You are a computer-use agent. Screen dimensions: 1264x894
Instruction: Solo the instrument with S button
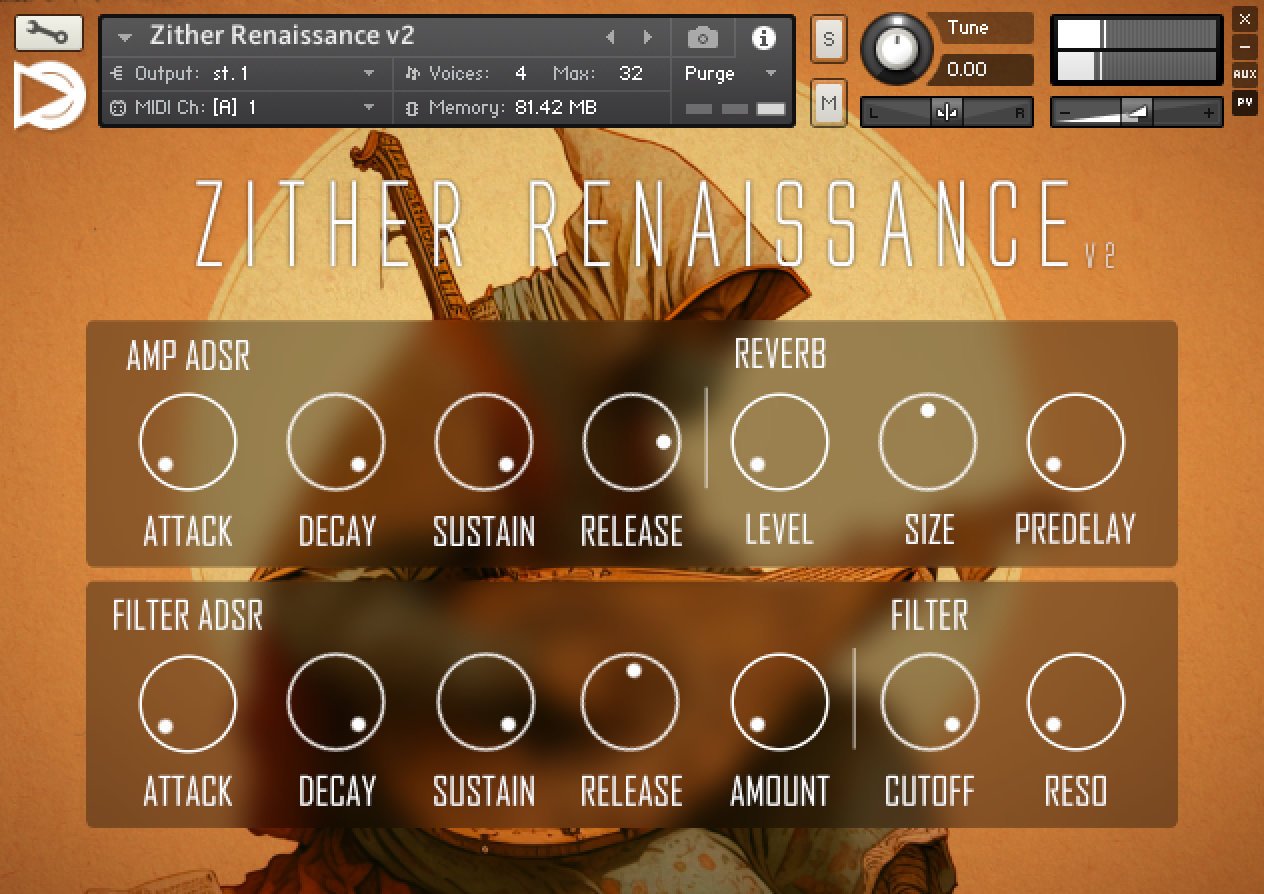[828, 39]
